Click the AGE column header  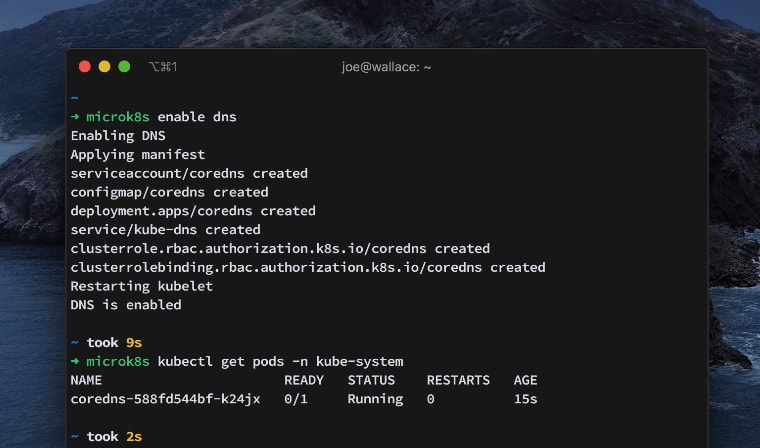(x=525, y=380)
